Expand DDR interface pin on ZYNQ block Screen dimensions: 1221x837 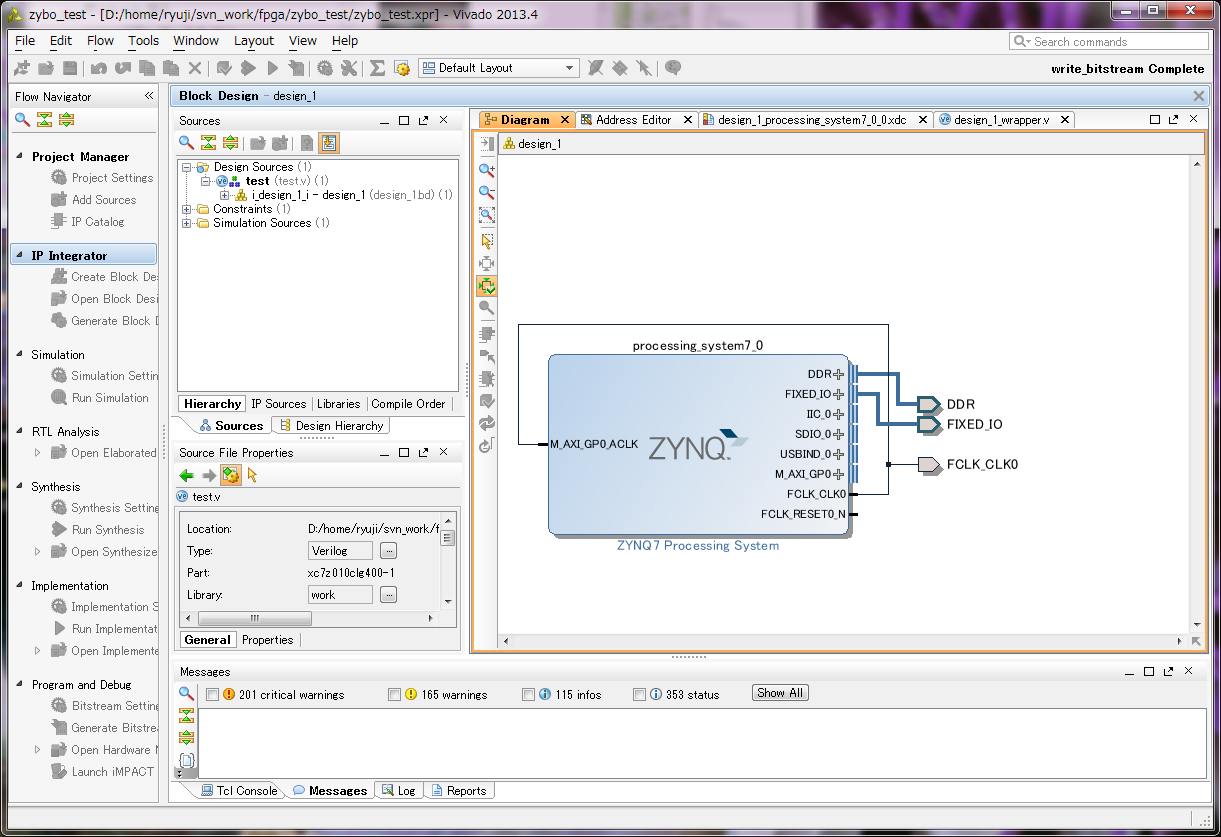[839, 374]
